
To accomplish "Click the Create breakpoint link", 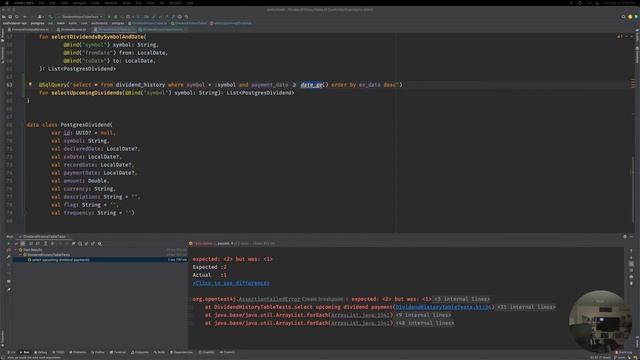I will click(x=323, y=299).
